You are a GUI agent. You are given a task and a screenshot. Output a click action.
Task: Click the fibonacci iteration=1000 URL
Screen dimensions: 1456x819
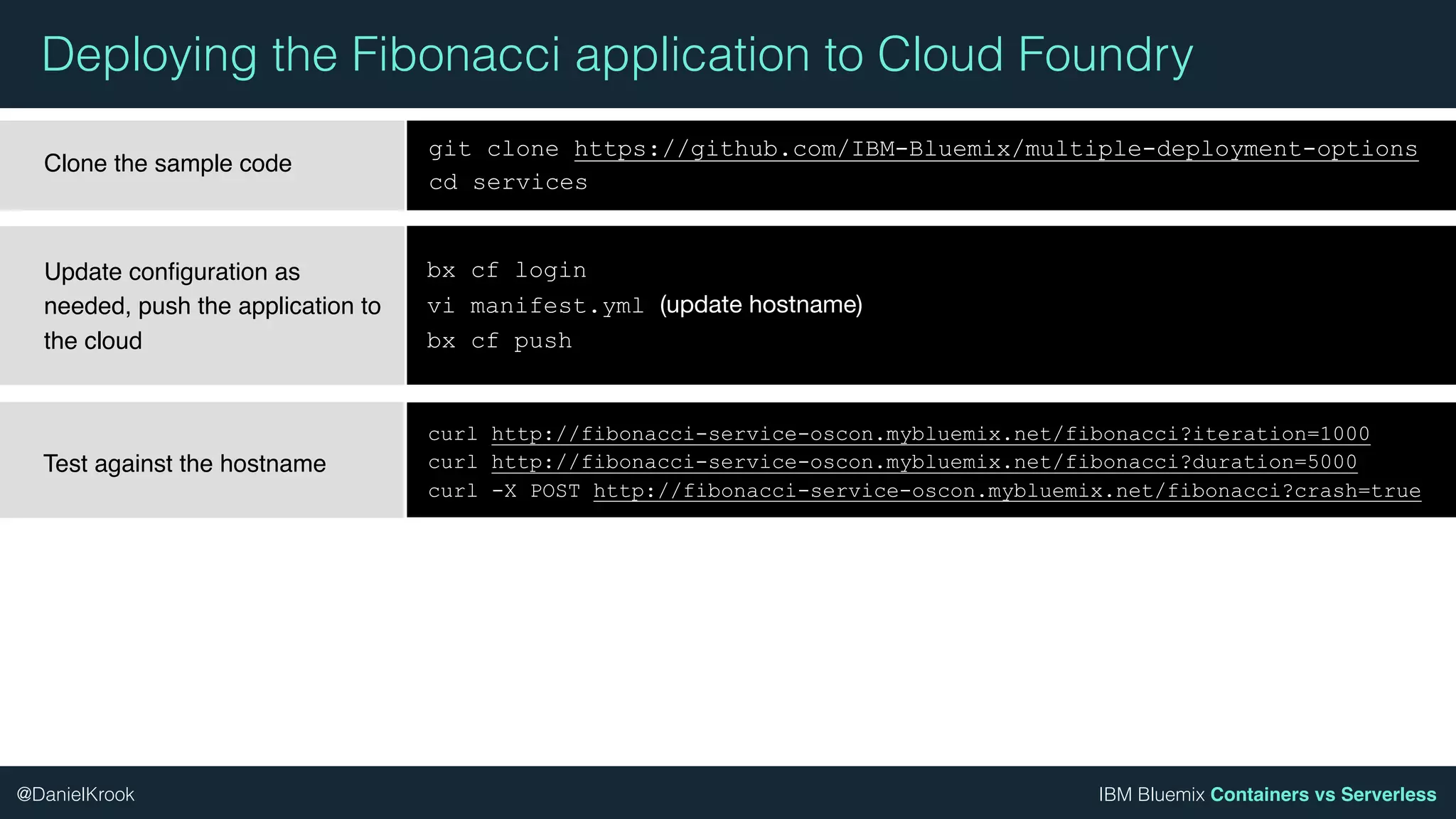coord(930,434)
